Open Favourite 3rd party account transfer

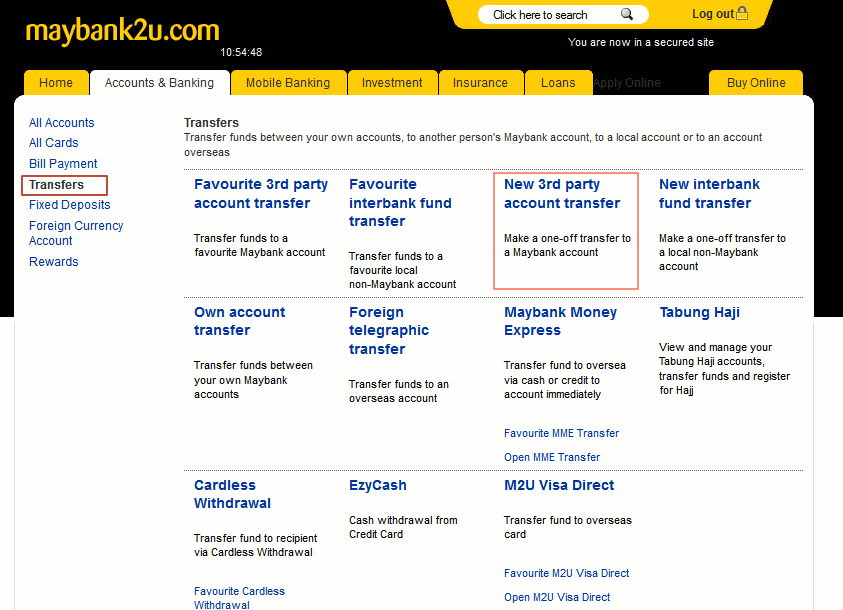coord(261,193)
